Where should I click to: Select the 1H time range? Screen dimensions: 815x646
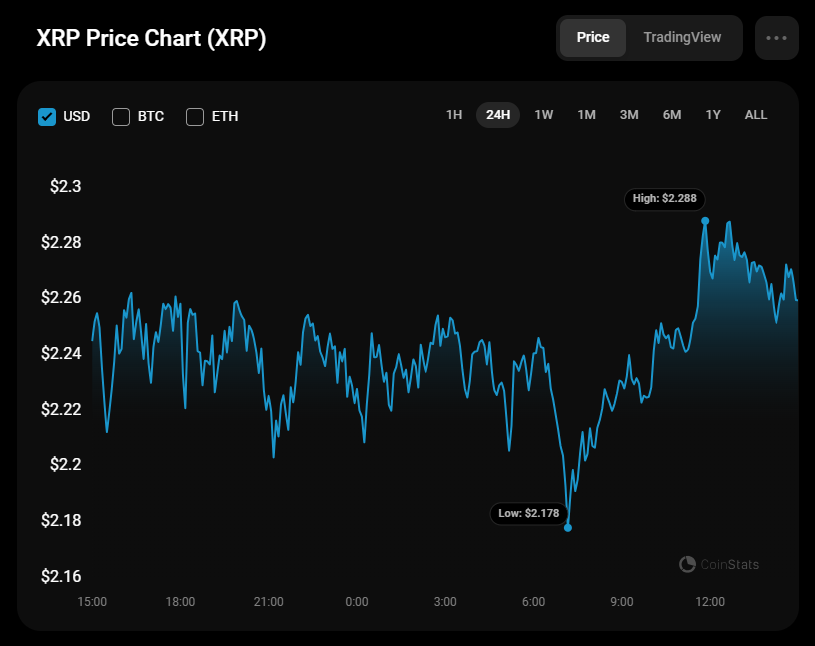[454, 115]
